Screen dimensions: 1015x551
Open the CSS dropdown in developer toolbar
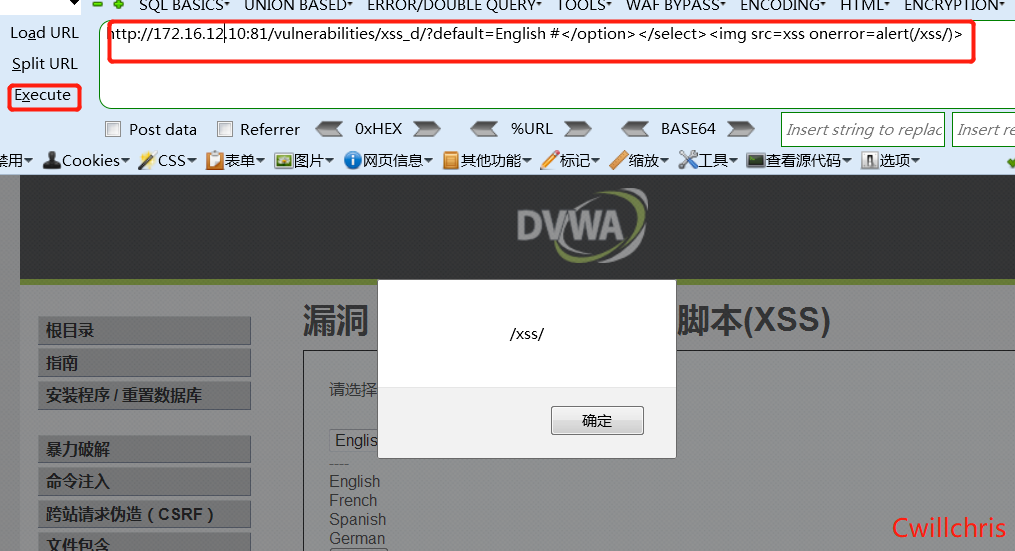[168, 161]
